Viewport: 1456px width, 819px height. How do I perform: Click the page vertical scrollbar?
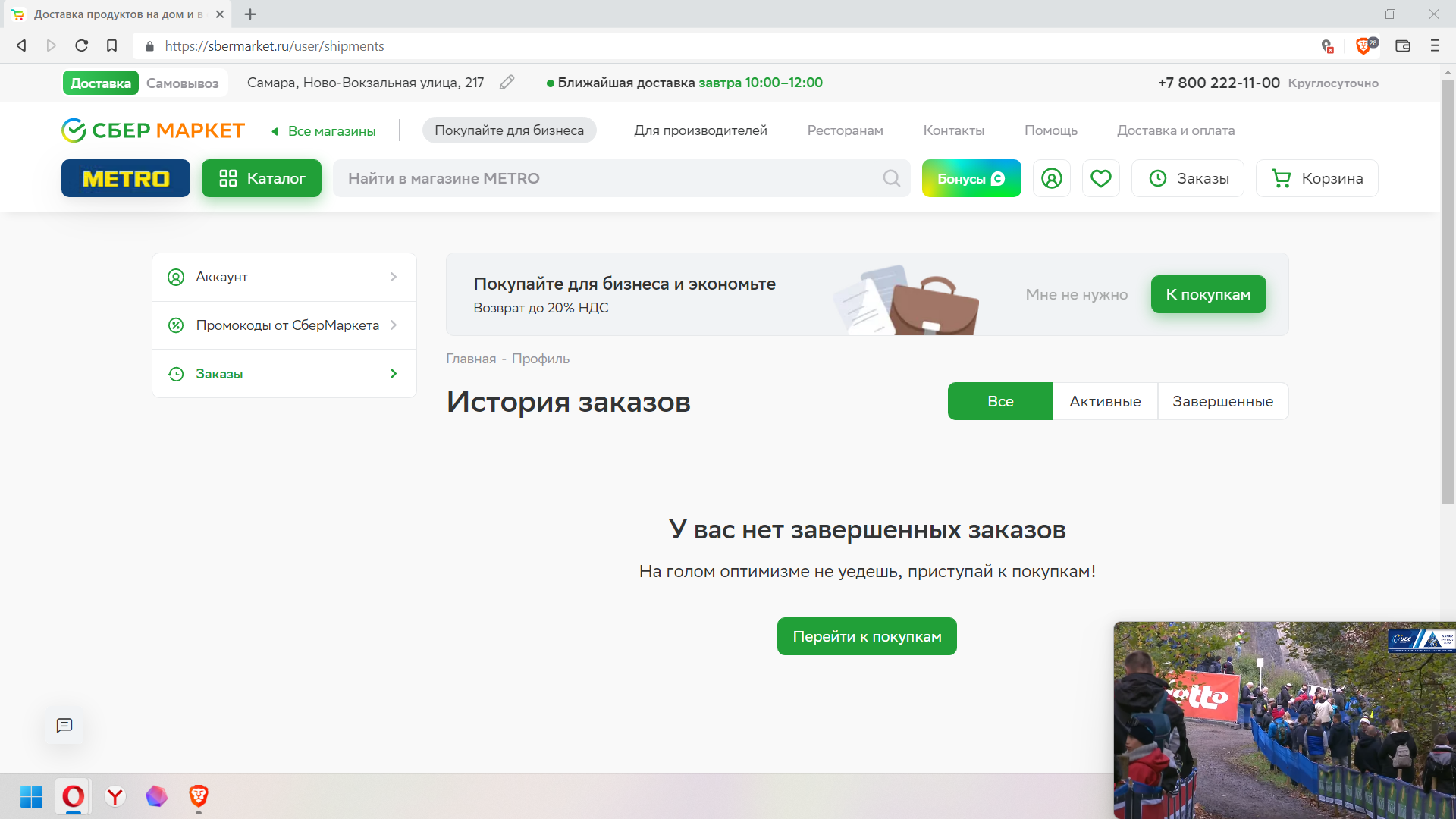click(1448, 292)
